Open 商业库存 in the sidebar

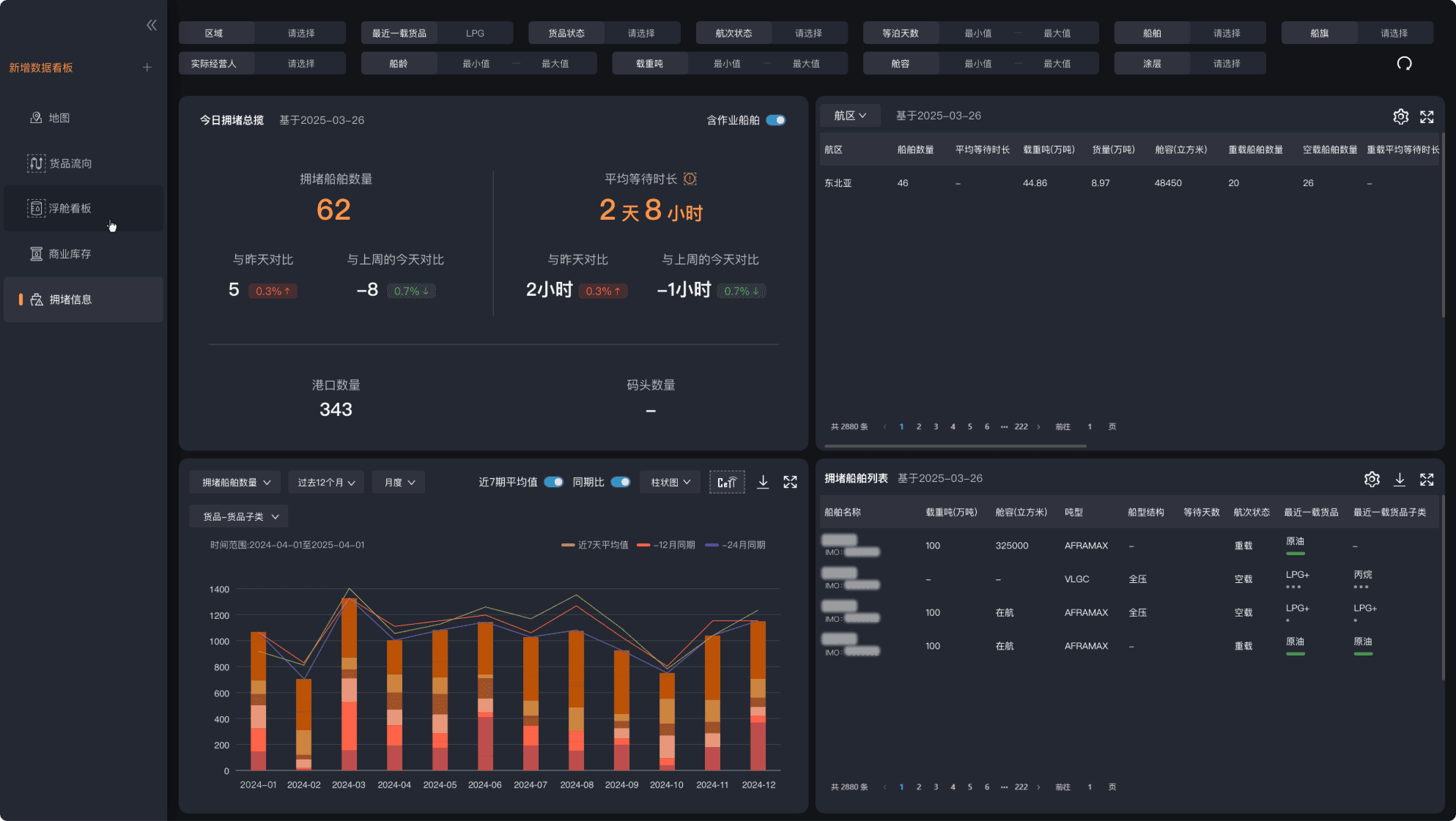pyautogui.click(x=70, y=254)
